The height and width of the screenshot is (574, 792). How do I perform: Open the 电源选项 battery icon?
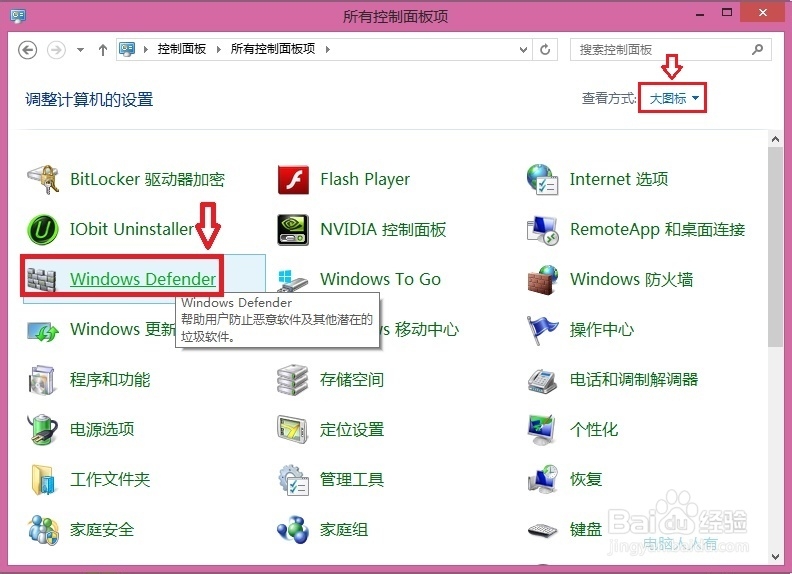[x=42, y=429]
